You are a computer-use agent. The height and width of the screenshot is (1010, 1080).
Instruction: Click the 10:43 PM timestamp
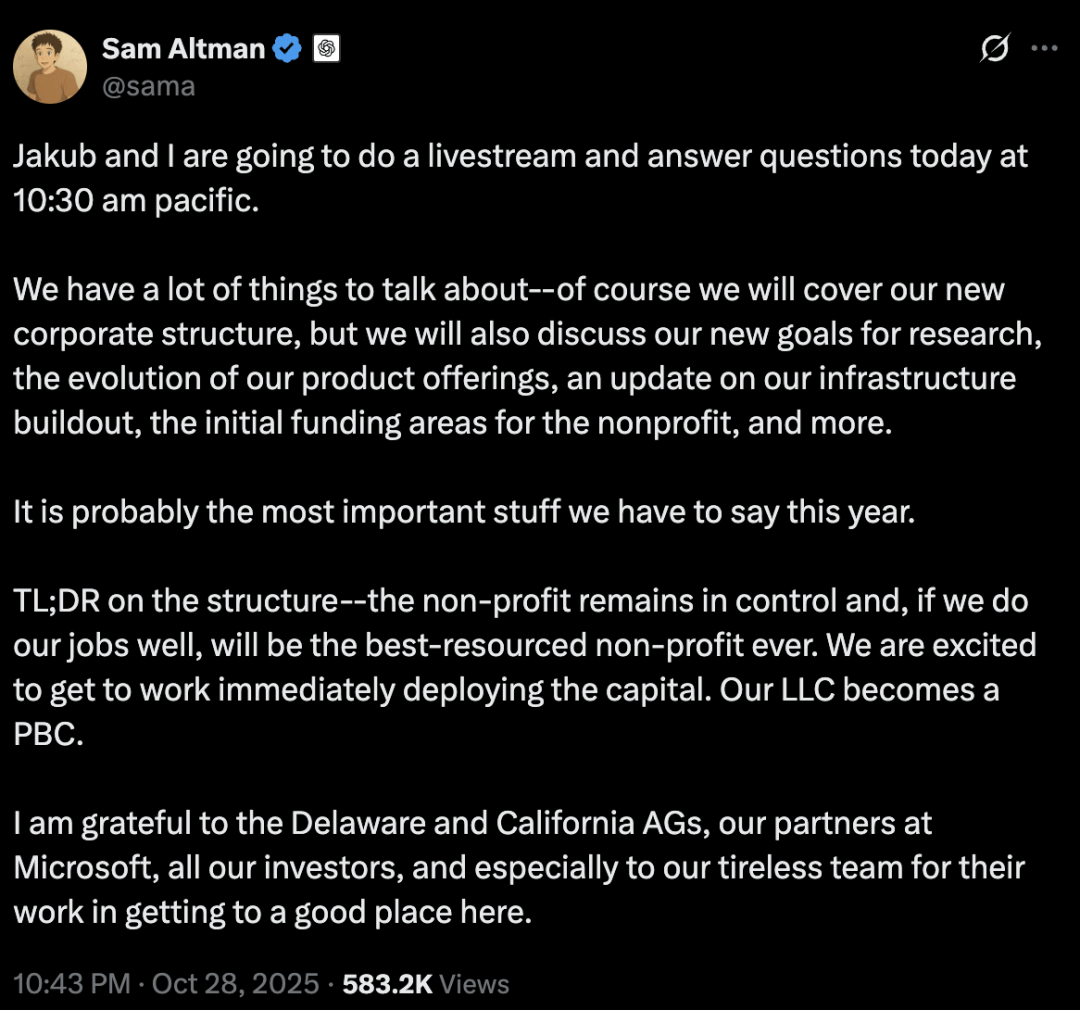72,983
